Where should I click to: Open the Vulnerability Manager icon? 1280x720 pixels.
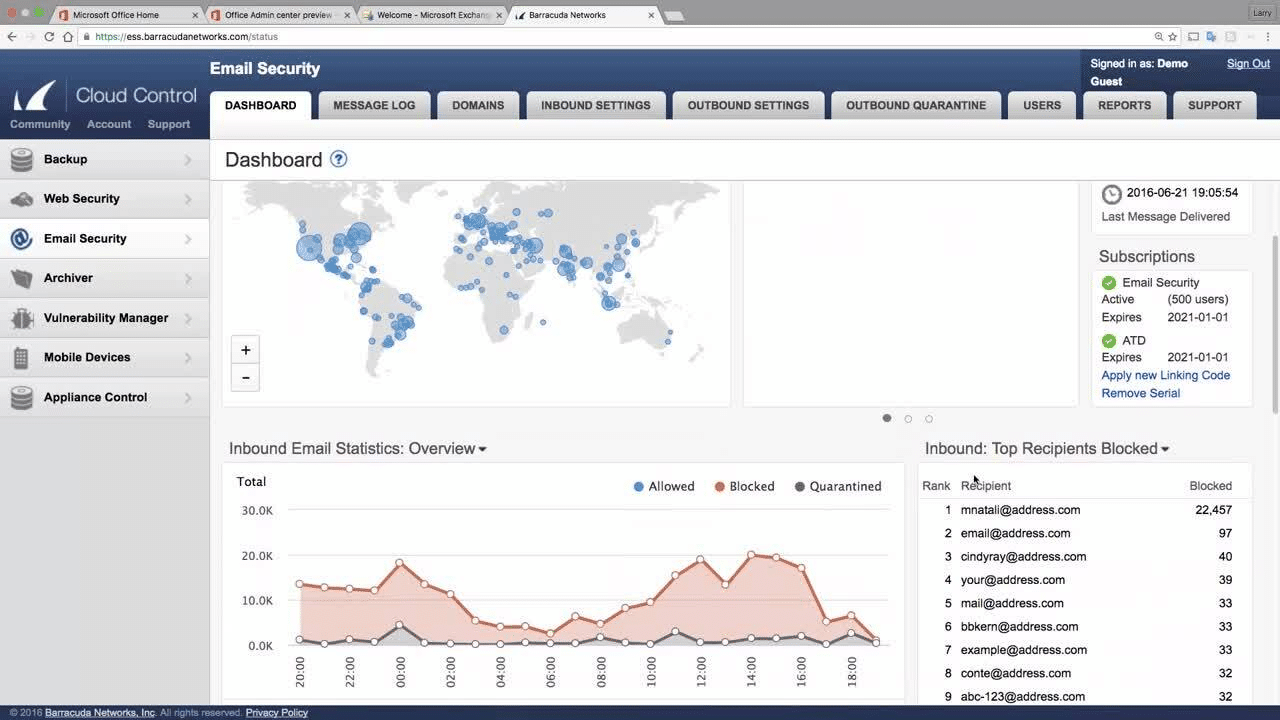22,318
